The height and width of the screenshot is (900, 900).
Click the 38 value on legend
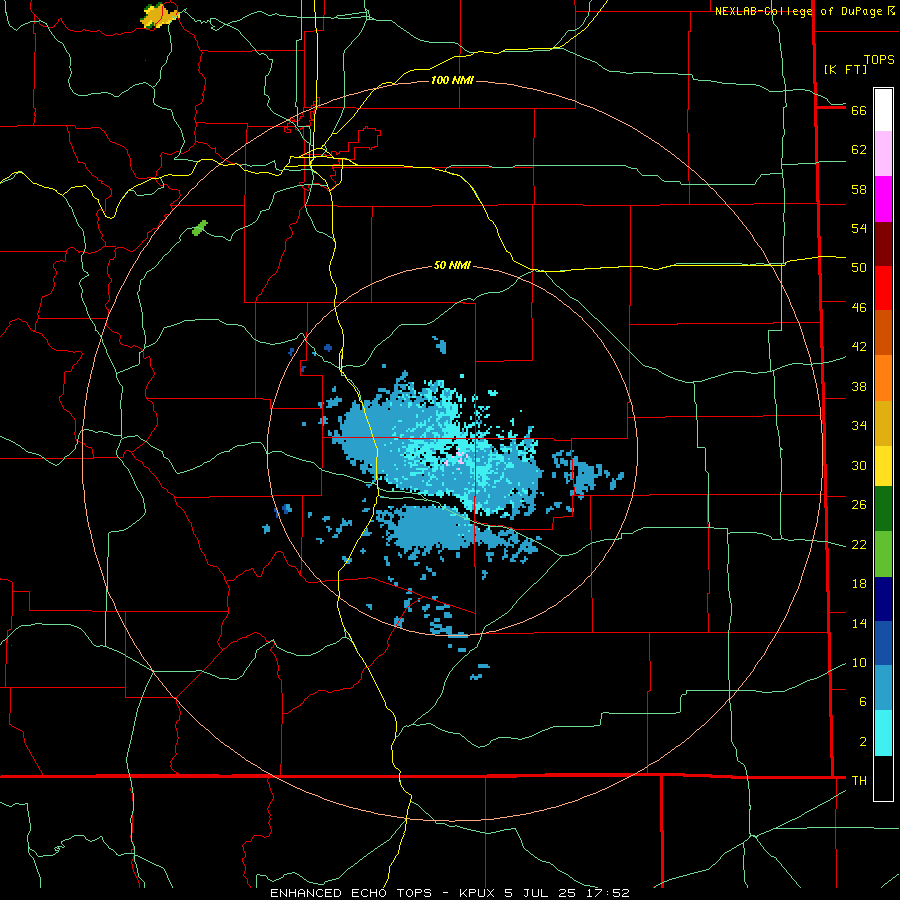(x=859, y=386)
